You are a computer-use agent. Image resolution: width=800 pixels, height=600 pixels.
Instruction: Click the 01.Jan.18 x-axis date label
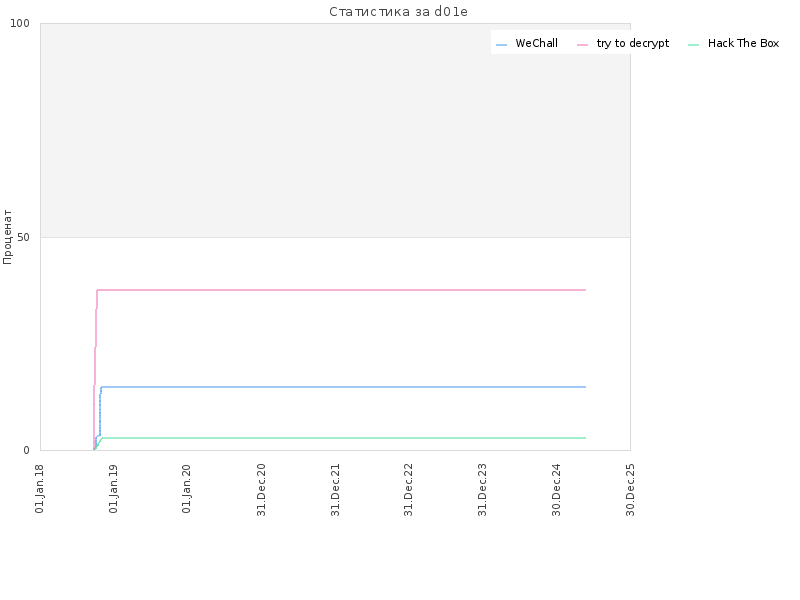40,488
